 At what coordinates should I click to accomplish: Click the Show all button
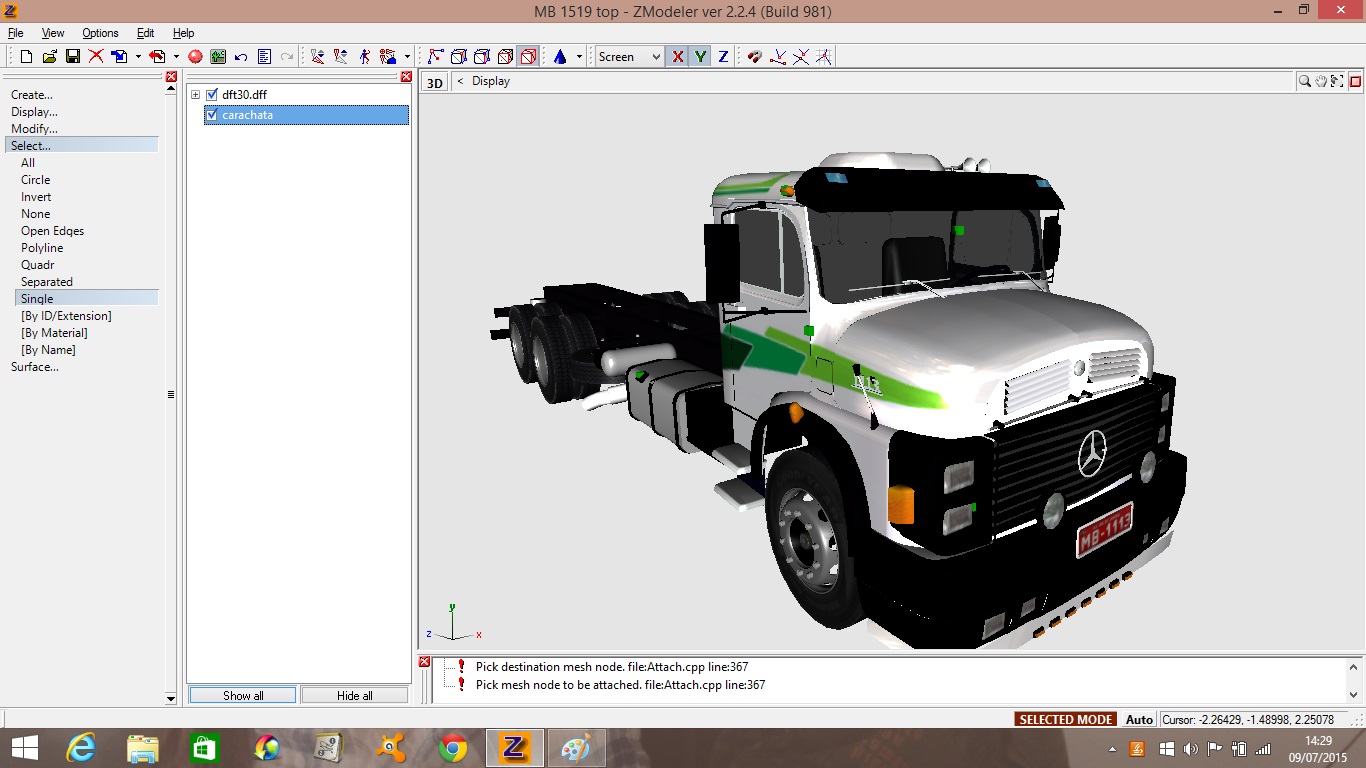tap(243, 695)
